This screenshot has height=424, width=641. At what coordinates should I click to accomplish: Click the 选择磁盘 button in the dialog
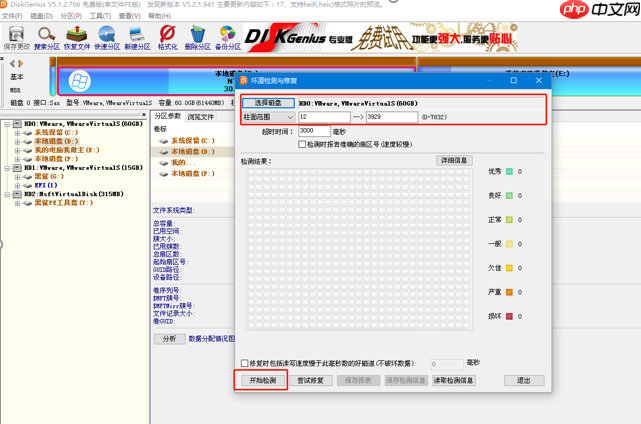(268, 103)
